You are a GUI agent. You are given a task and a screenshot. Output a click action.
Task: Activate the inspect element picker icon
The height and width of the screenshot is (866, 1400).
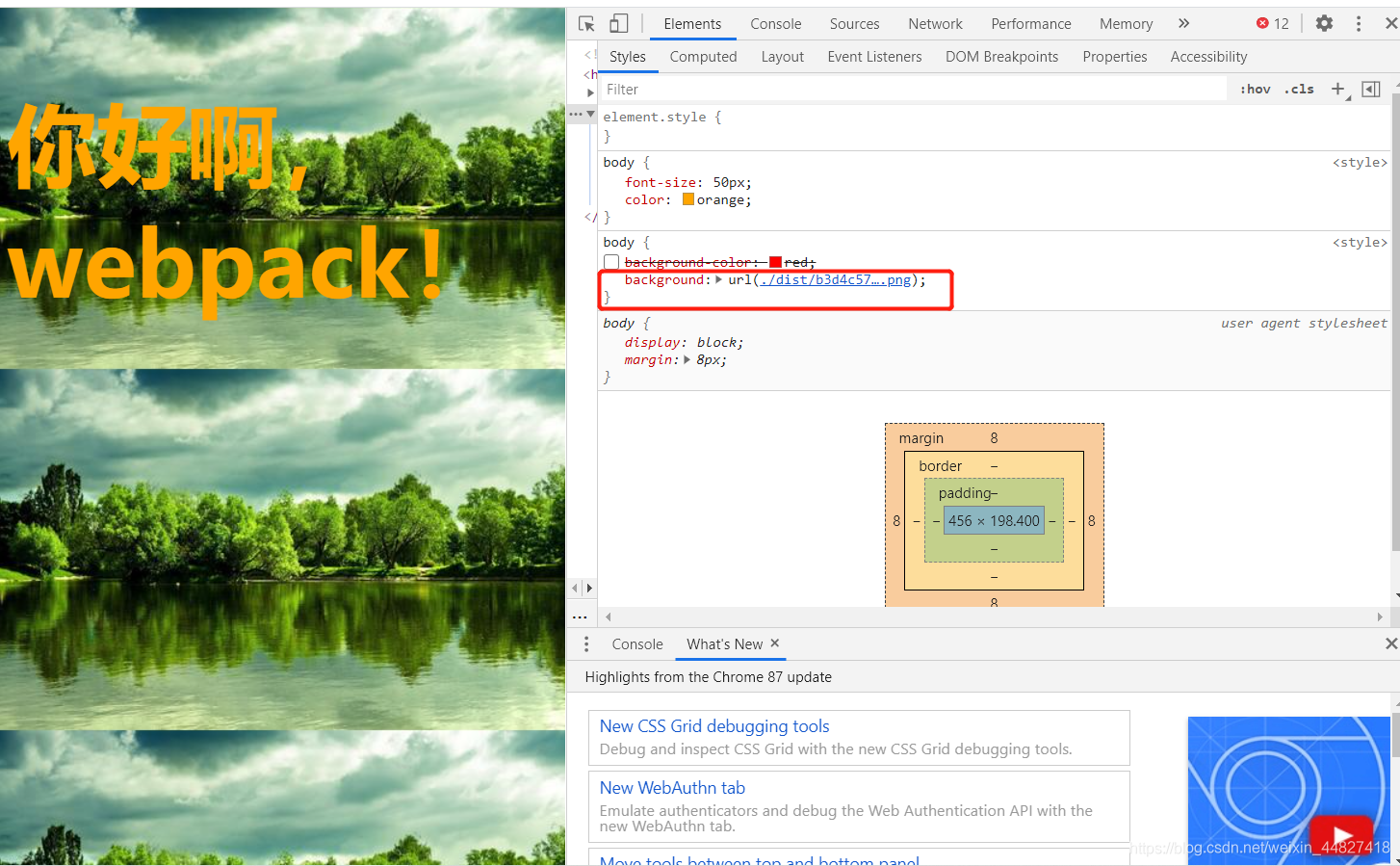[586, 23]
